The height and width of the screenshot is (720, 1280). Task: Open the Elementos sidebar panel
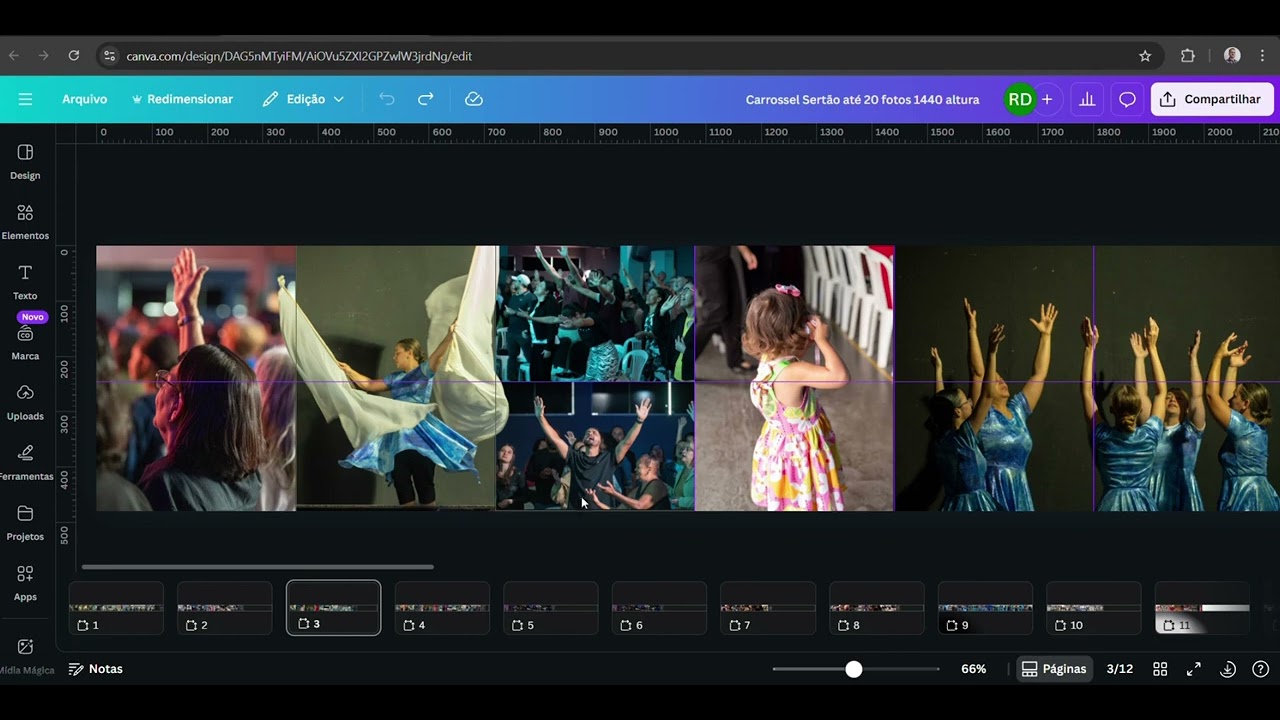pos(25,221)
